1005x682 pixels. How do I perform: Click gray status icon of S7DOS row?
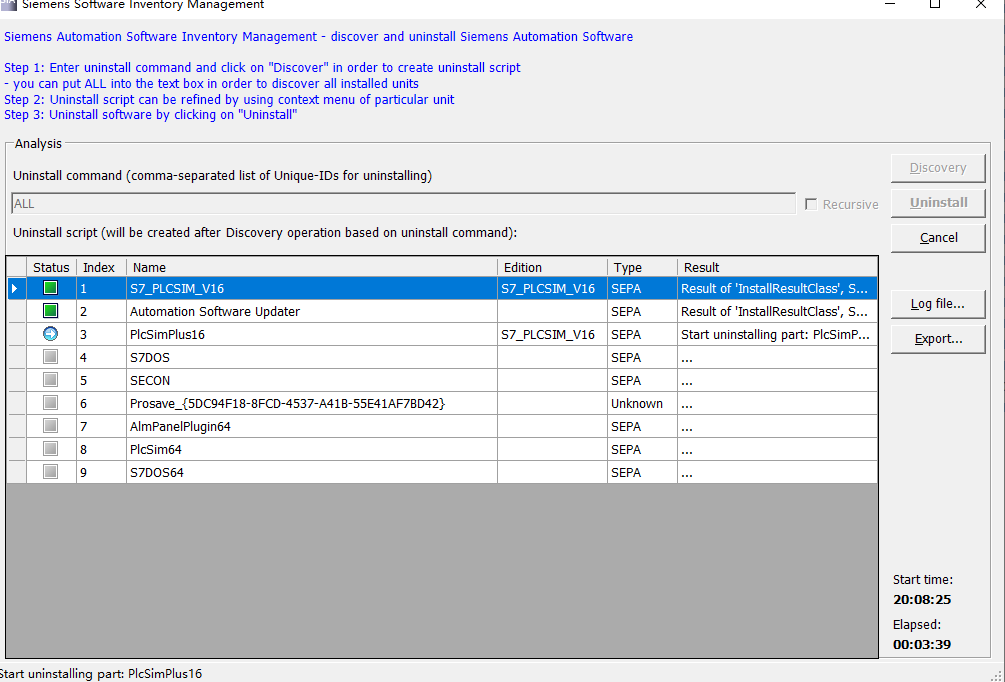click(50, 357)
